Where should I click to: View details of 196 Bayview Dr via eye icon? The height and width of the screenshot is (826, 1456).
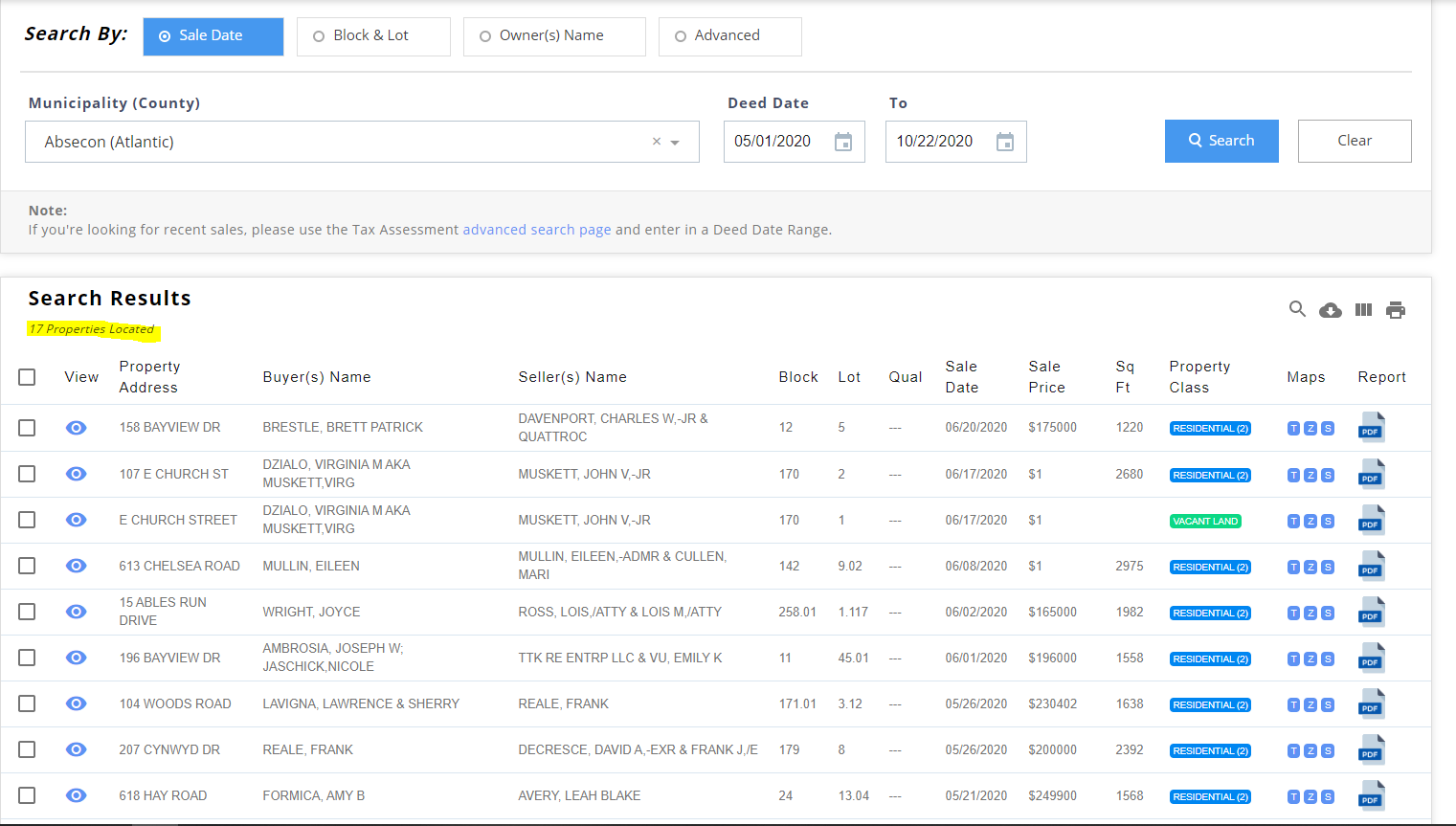pyautogui.click(x=77, y=658)
